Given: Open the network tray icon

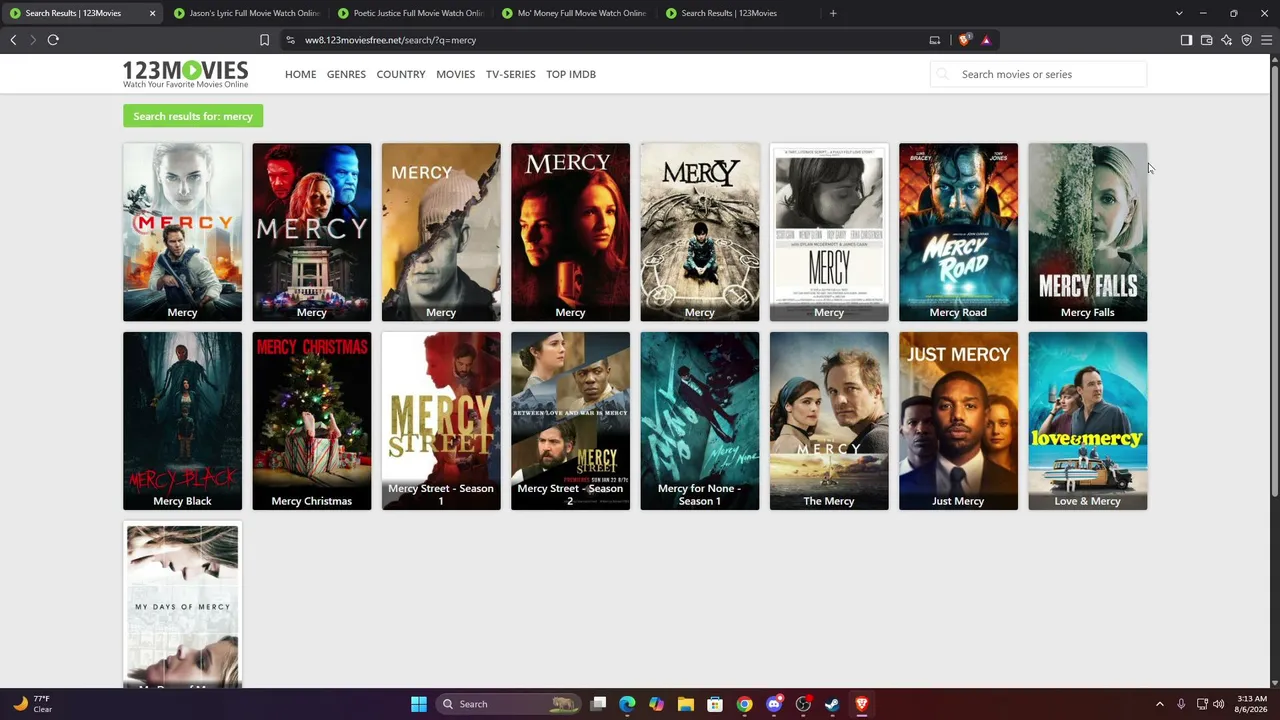Looking at the screenshot, I should 1202,704.
